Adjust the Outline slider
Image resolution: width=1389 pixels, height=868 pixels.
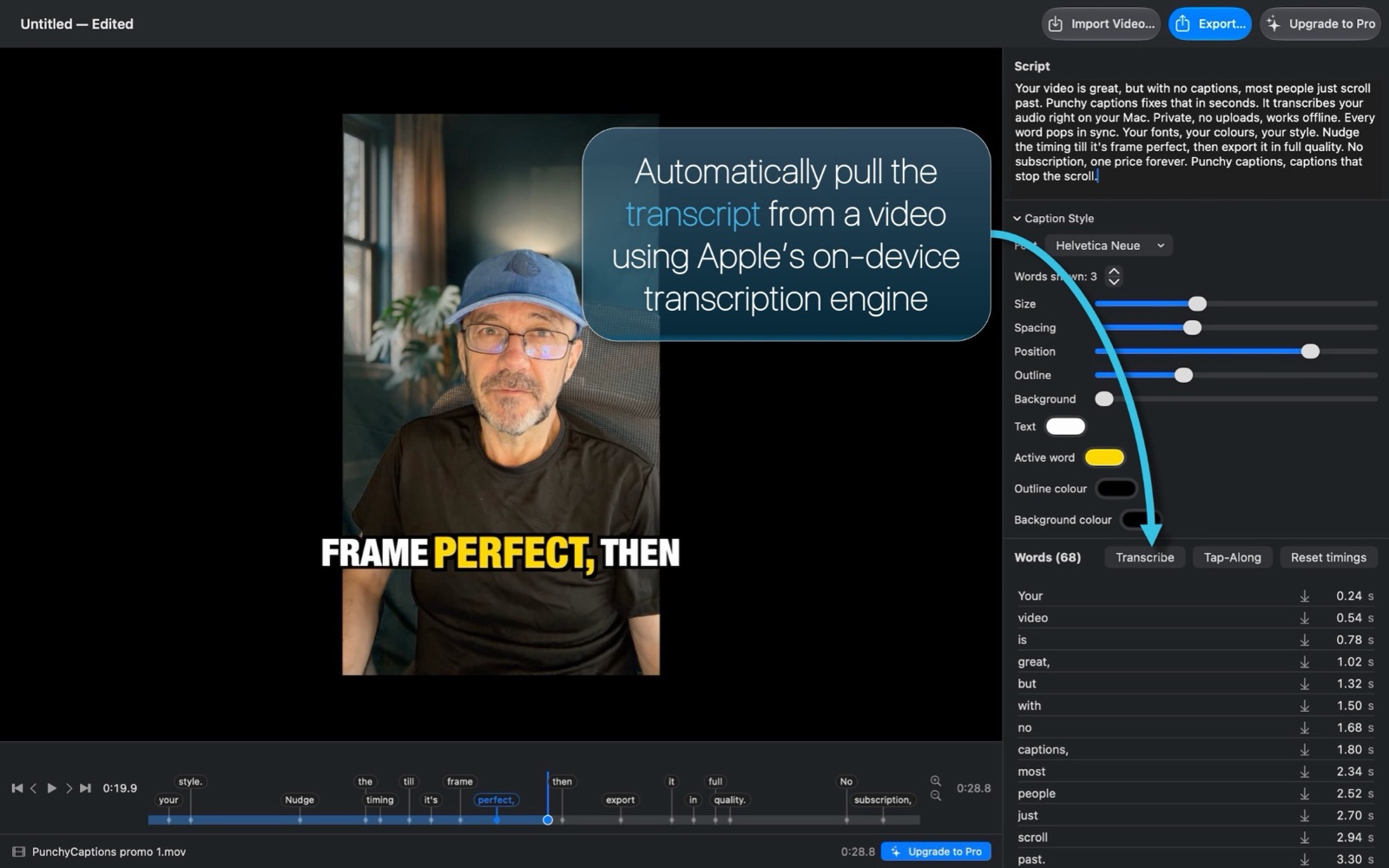[1183, 375]
